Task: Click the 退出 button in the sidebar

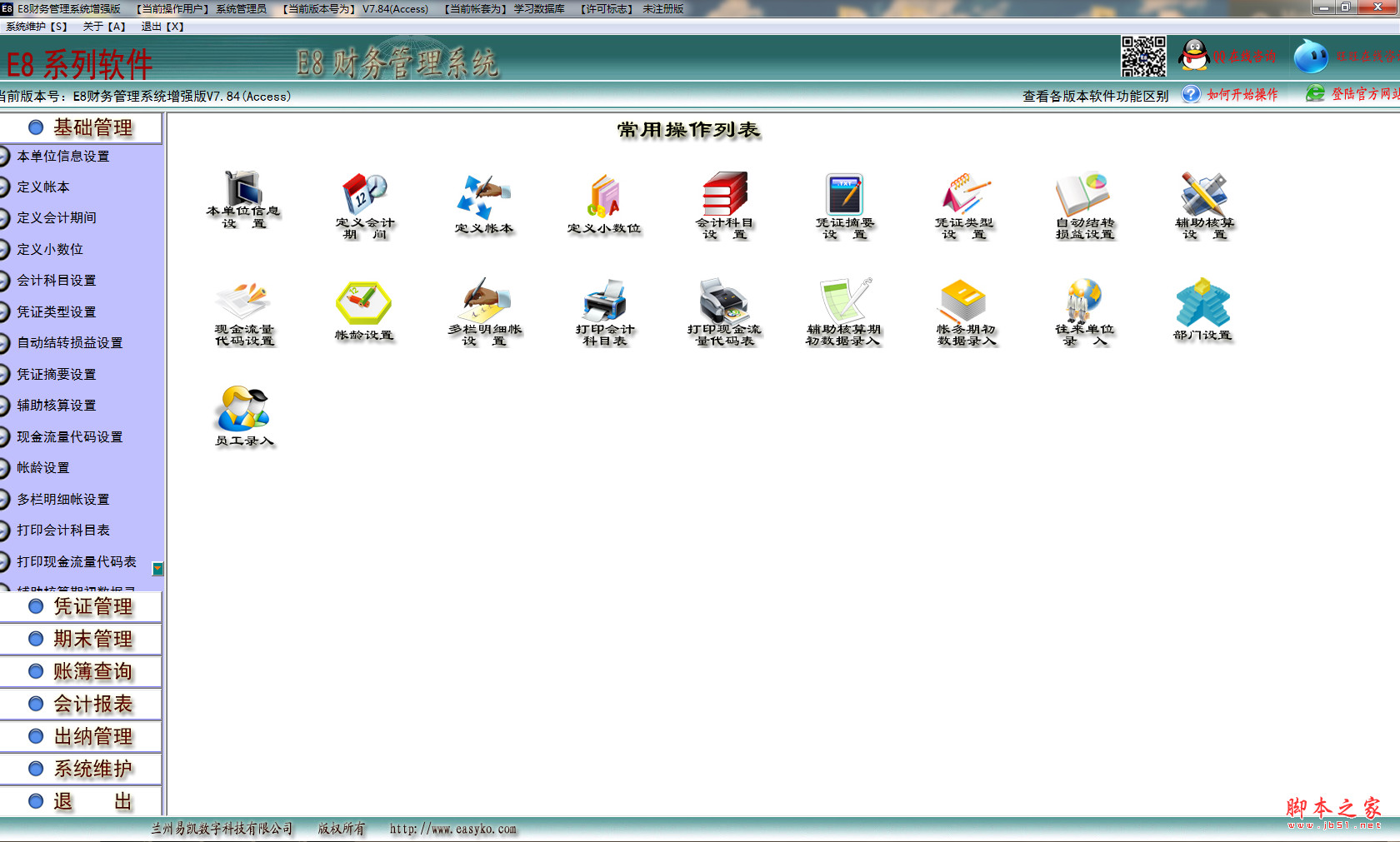Action: (x=81, y=801)
